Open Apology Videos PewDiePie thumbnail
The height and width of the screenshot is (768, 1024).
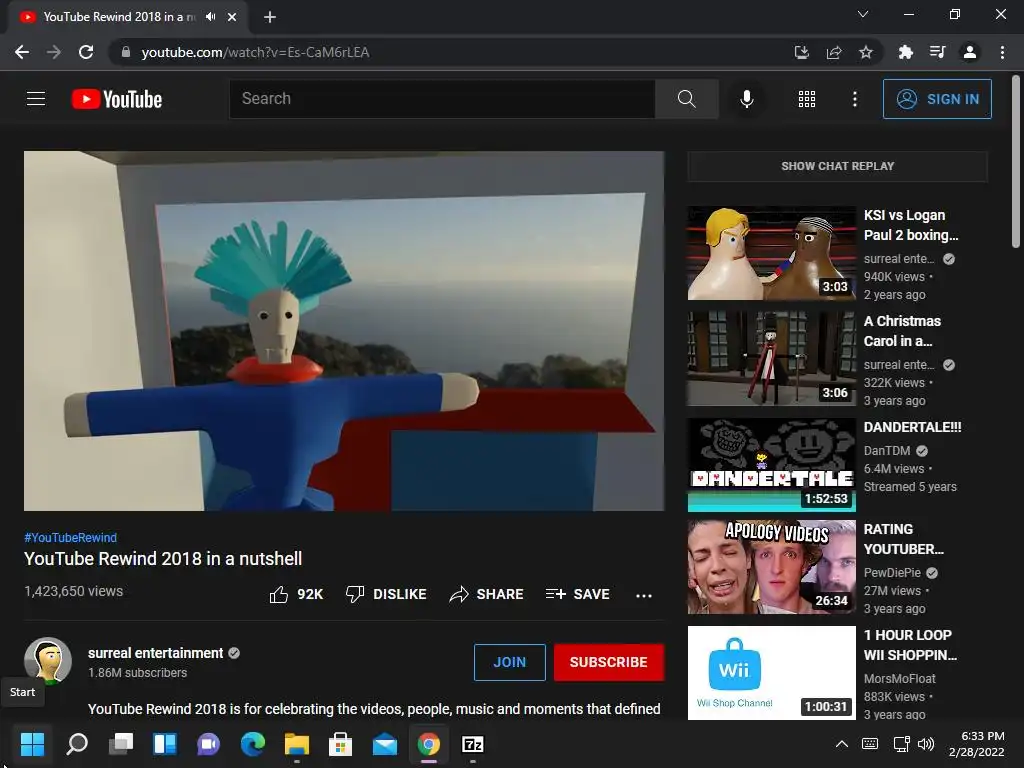pyautogui.click(x=771, y=567)
